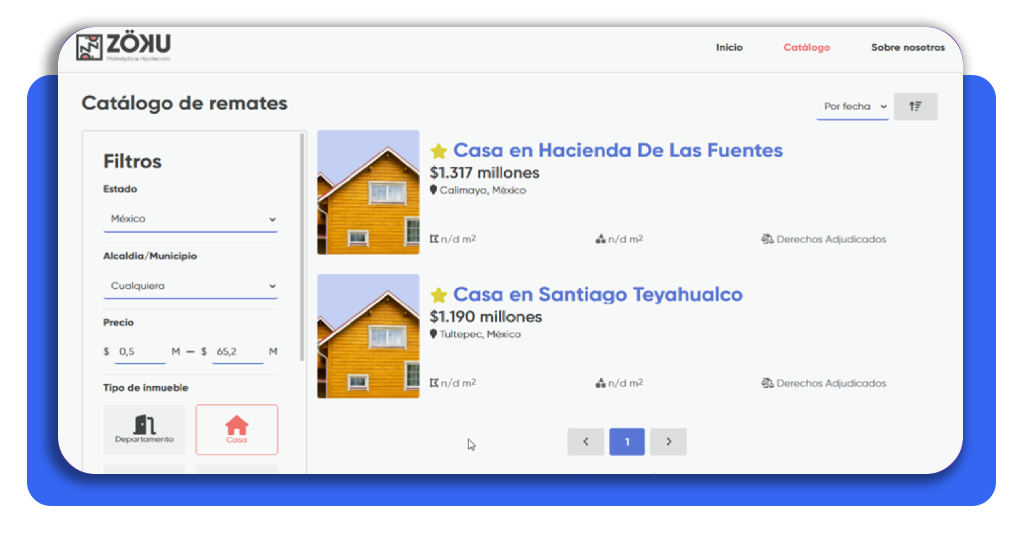Click the Hacienda De Las Fuentes thumbnail

tap(368, 192)
